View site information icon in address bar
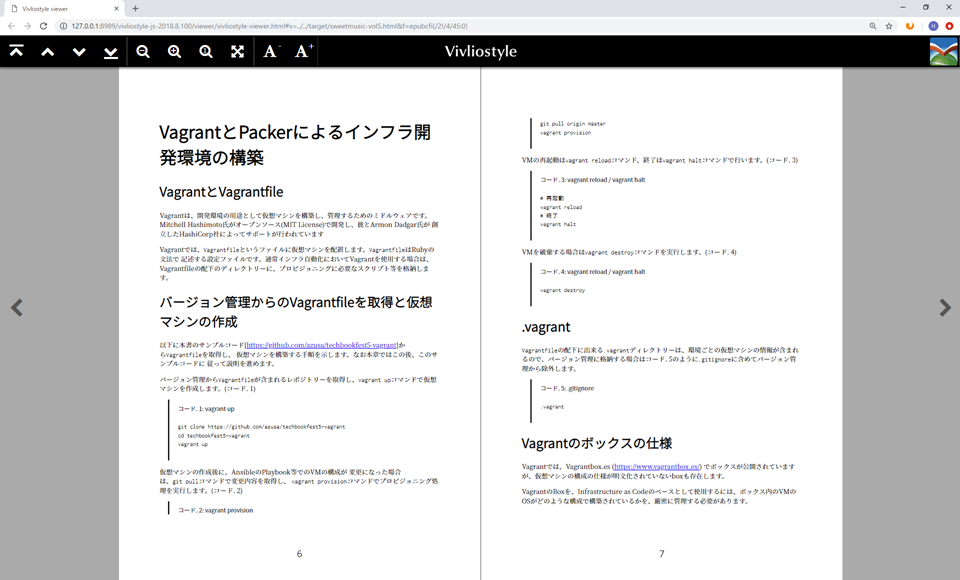Screen dimensions: 960x580 coord(63,26)
